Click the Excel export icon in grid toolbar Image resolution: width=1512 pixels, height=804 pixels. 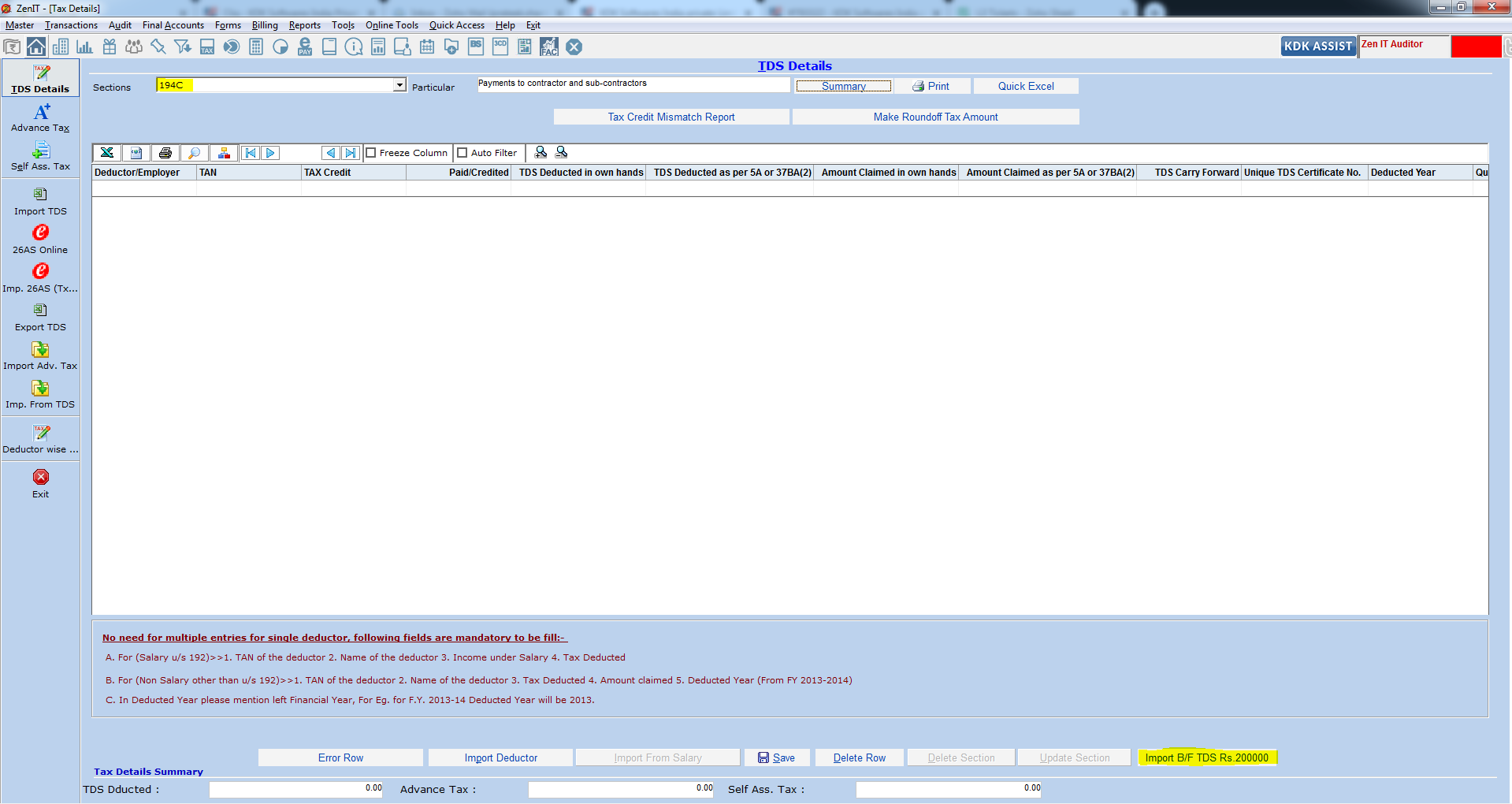click(x=107, y=153)
